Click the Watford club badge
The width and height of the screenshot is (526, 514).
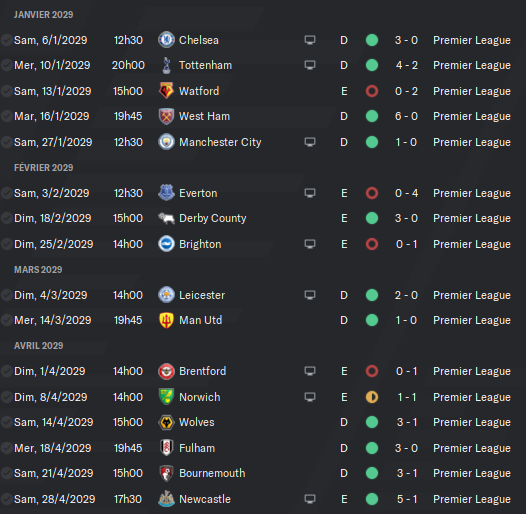(166, 91)
